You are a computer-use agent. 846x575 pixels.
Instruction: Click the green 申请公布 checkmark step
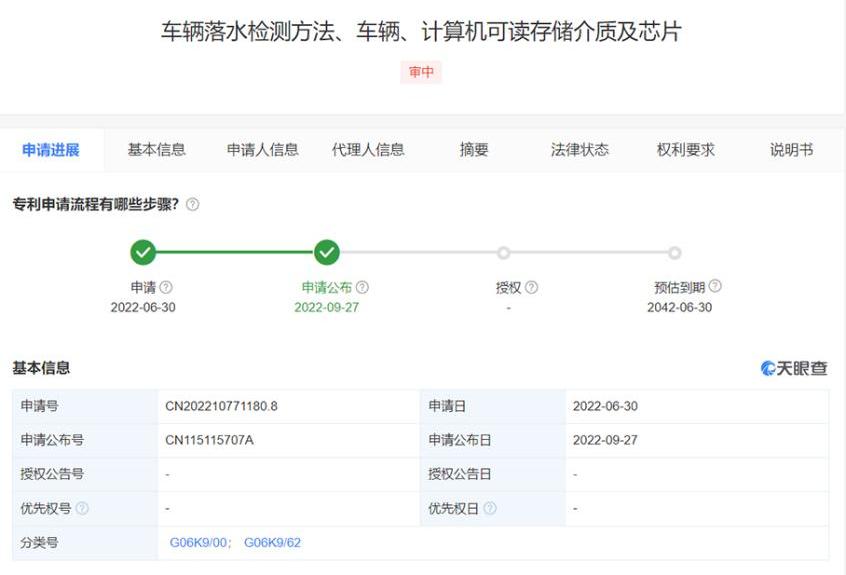point(327,253)
